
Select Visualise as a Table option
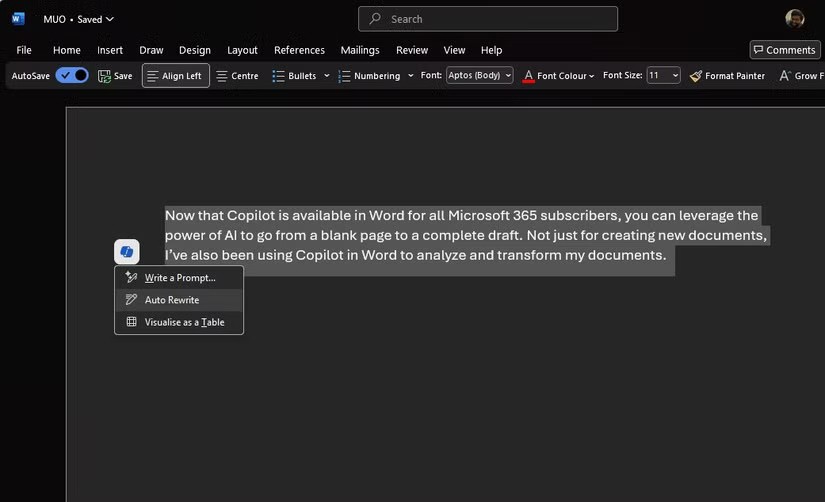pos(184,322)
